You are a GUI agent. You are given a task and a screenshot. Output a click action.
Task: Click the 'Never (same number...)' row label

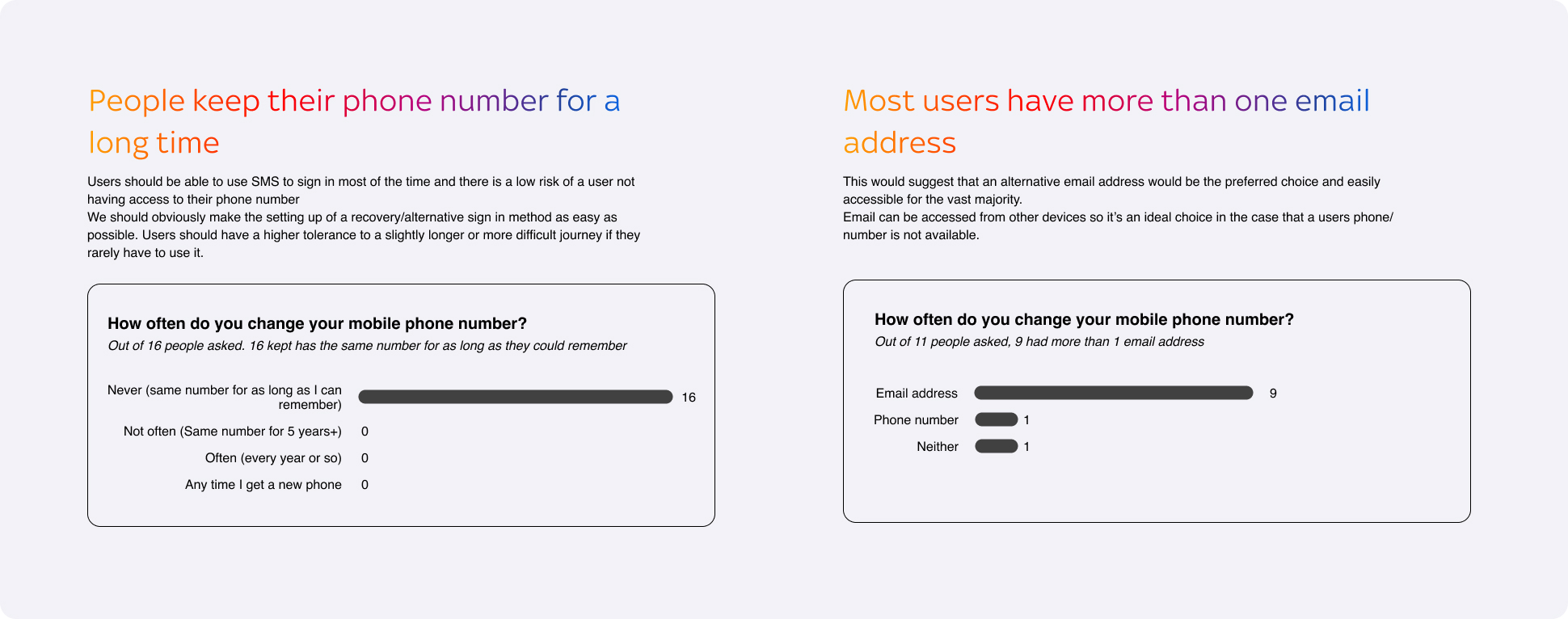225,398
